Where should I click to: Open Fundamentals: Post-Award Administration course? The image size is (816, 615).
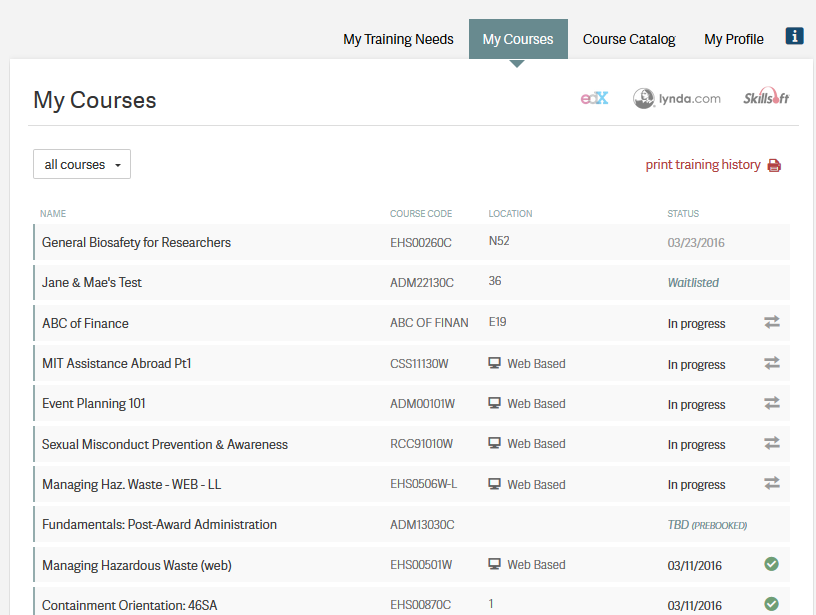(159, 524)
